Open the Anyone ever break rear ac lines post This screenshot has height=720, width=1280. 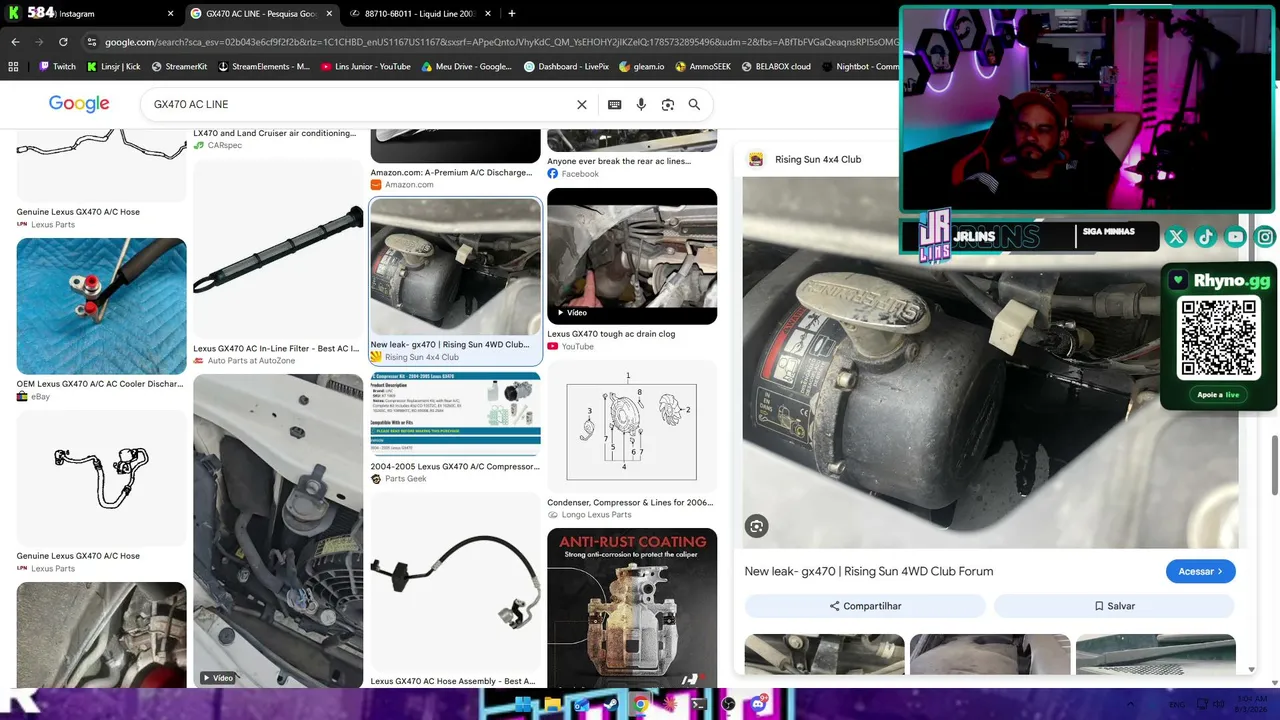coord(619,161)
